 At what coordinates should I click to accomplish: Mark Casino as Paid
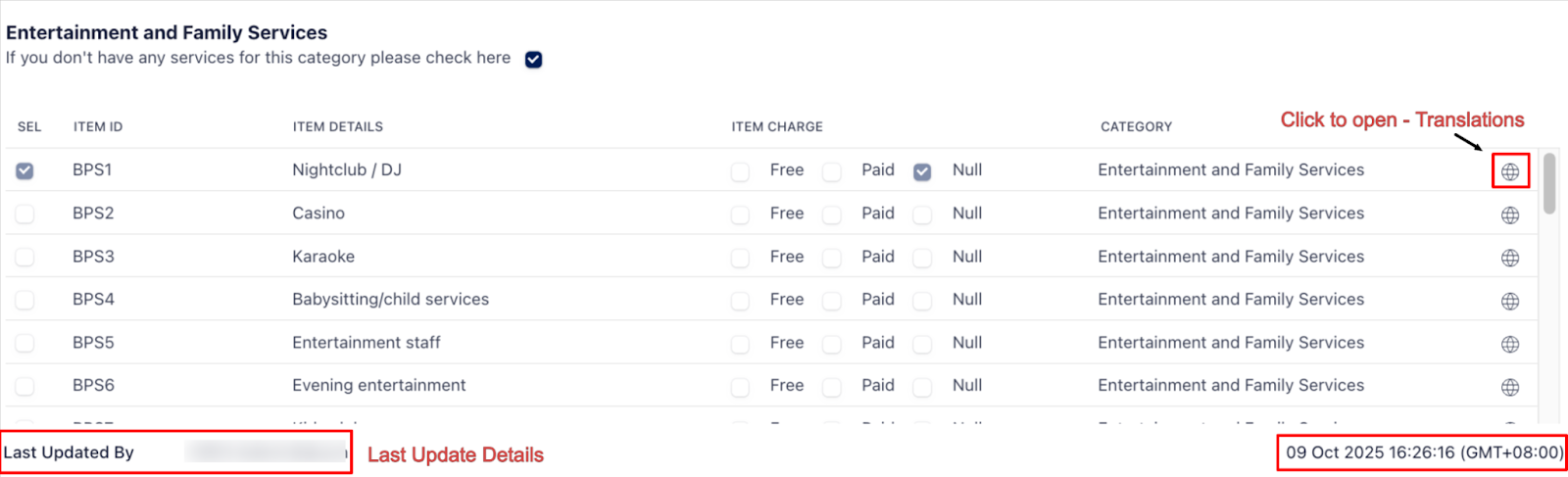click(x=832, y=215)
